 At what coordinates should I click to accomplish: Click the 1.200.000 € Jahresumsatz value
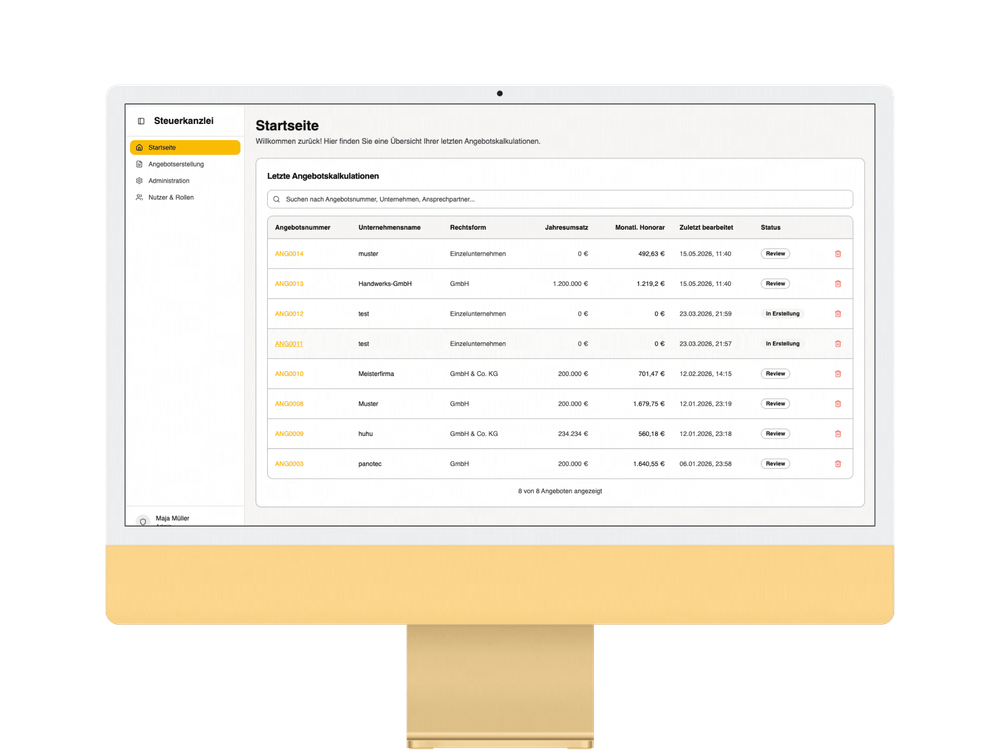570,284
